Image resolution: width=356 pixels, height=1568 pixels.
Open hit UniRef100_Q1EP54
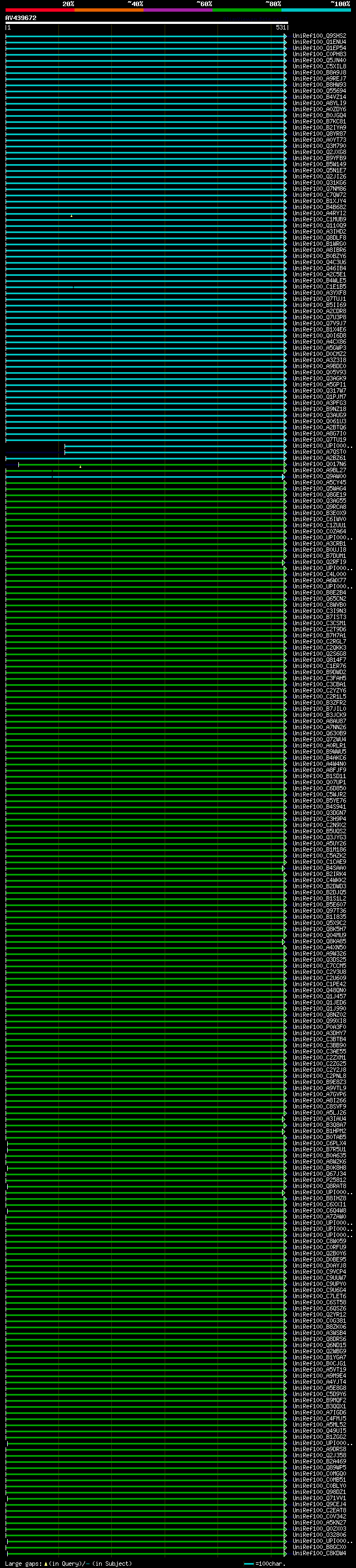point(319,48)
